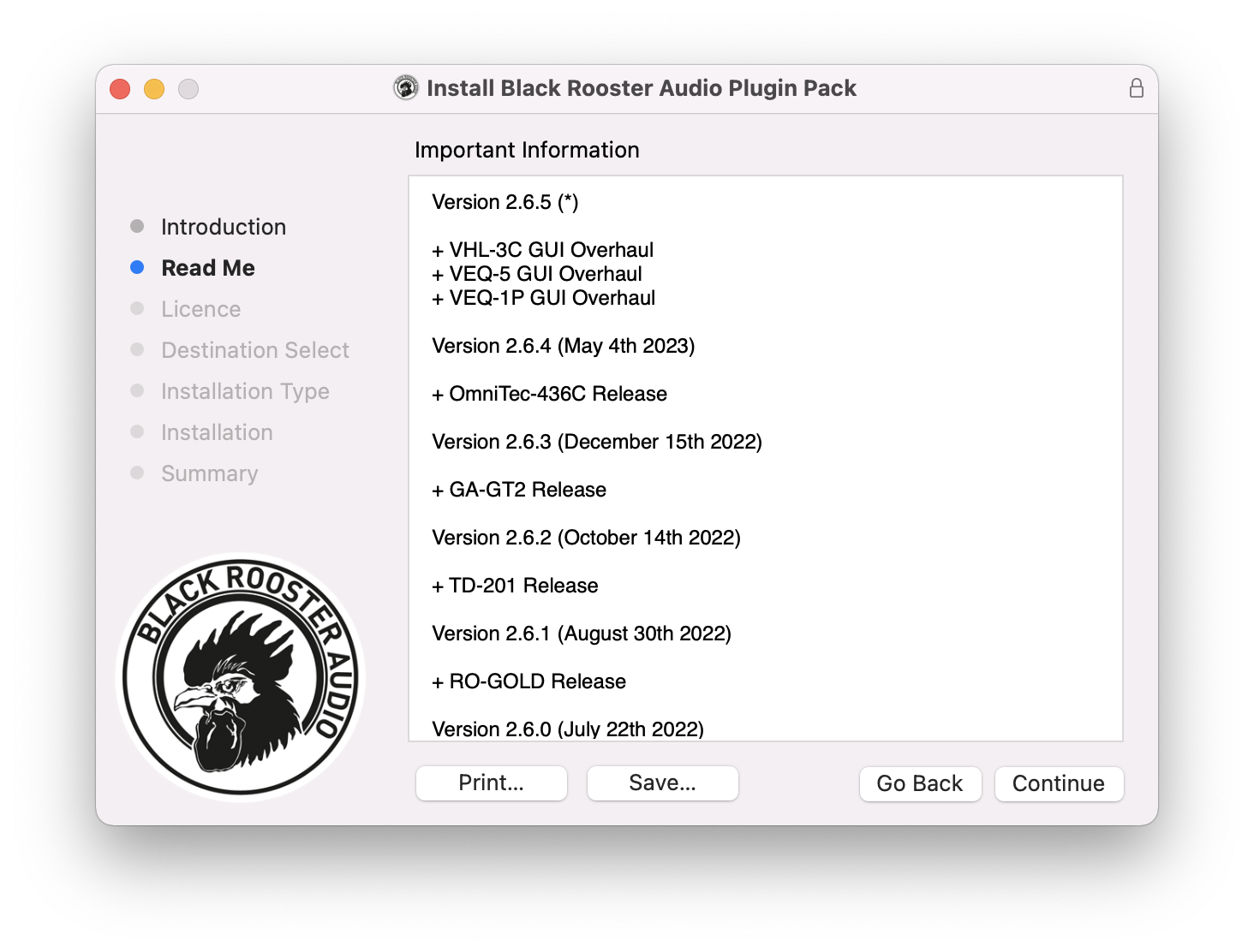1254x952 pixels.
Task: Click the "Version 2.6.4 (May 4th 2023)" line
Action: (x=564, y=346)
